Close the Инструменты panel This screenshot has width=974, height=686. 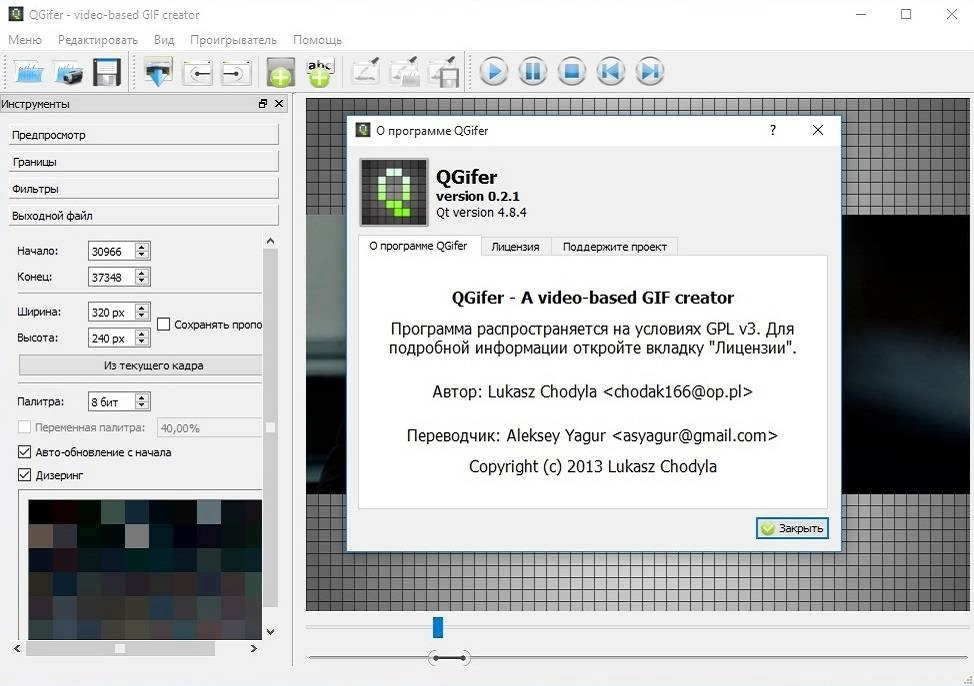pyautogui.click(x=279, y=104)
